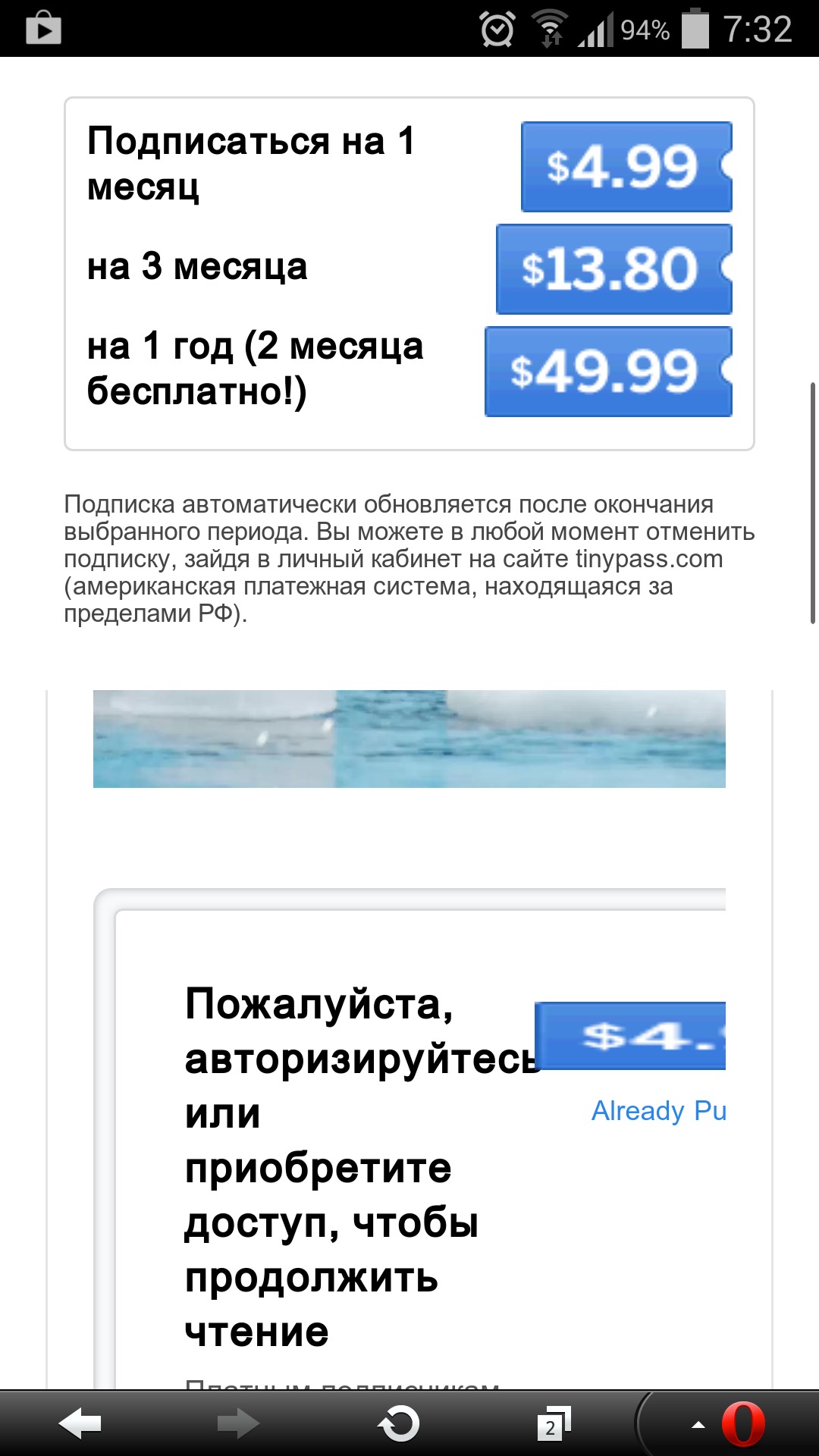
Task: Reload the page with refresh icon
Action: (x=398, y=1424)
